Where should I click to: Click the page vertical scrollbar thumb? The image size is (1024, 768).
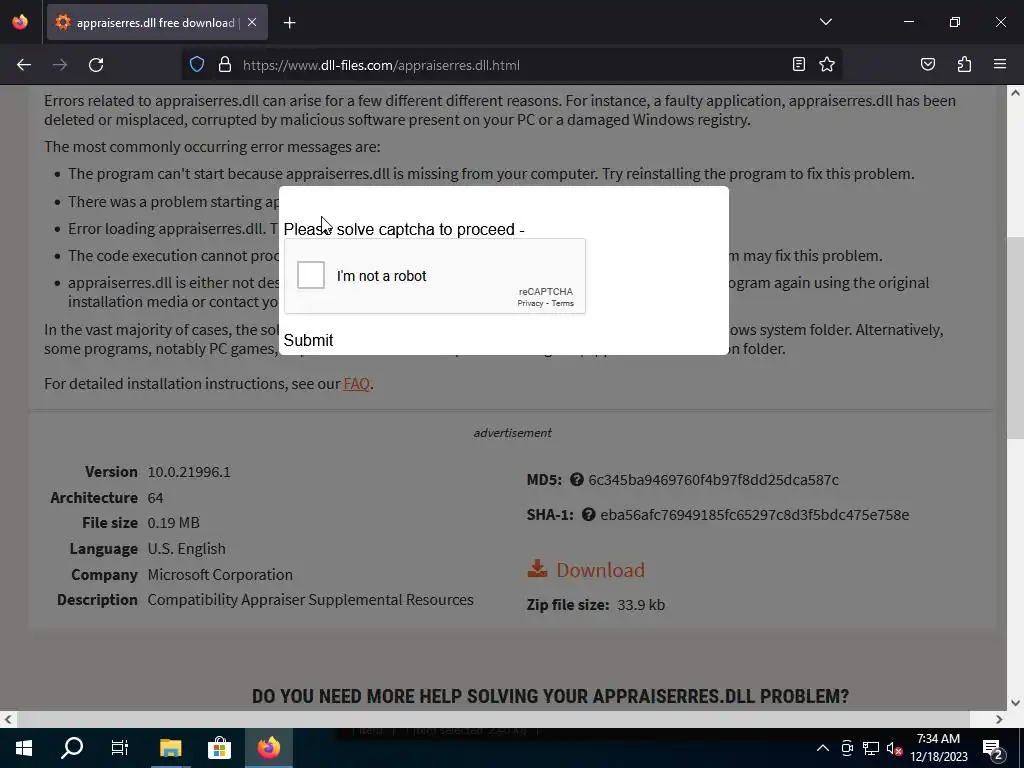[x=1016, y=338]
